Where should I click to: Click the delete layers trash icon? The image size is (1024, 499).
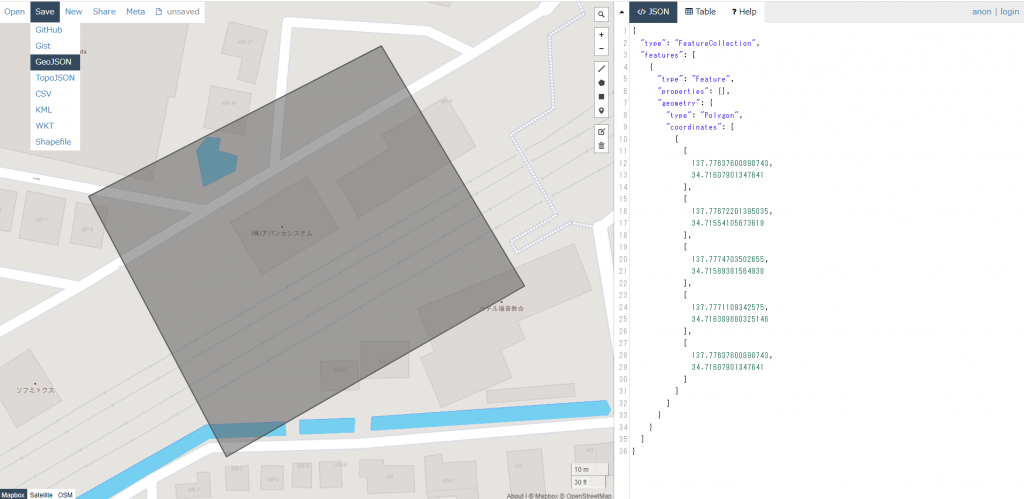tap(601, 146)
